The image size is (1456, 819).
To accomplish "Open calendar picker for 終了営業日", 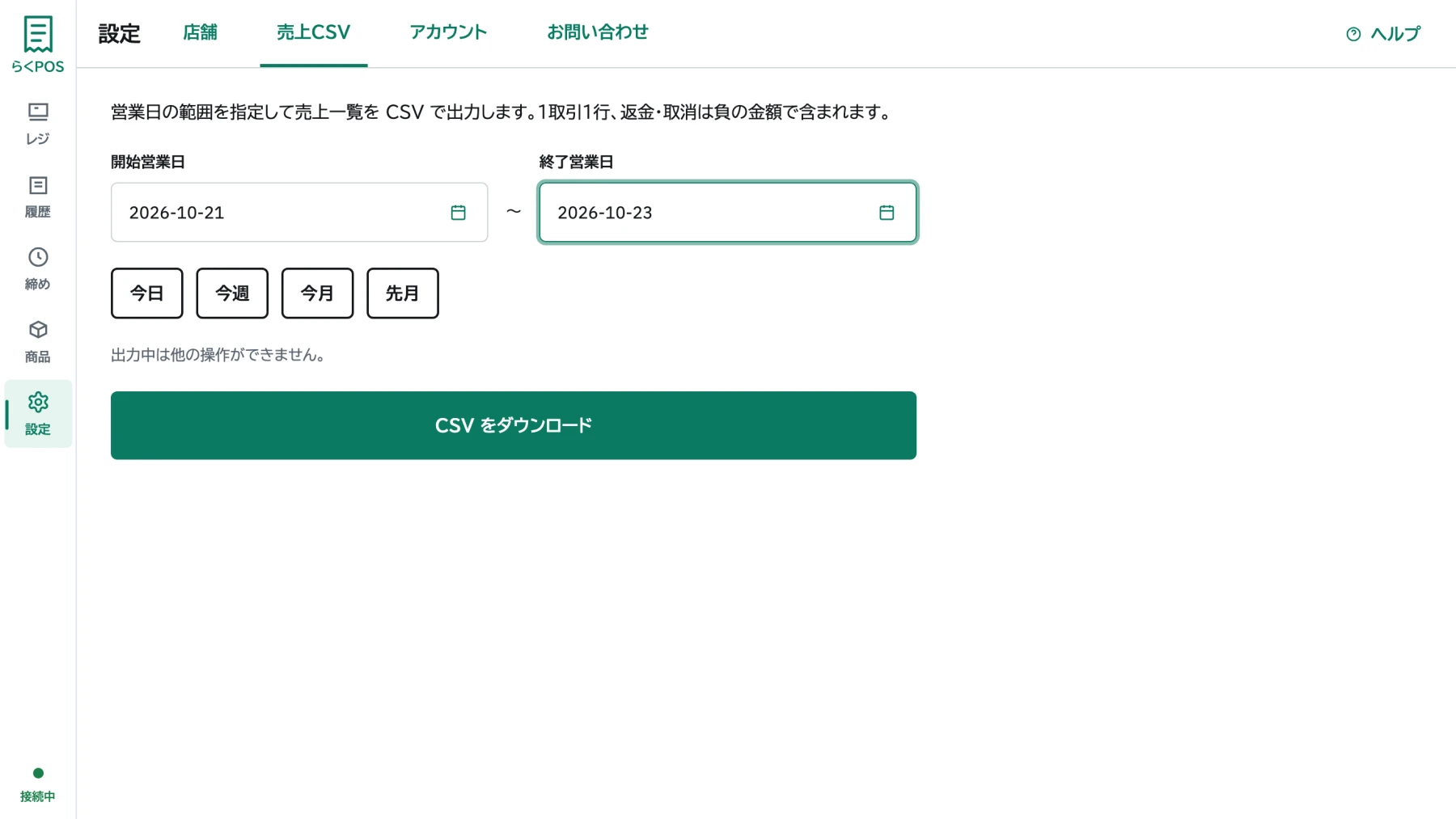I will 887,213.
